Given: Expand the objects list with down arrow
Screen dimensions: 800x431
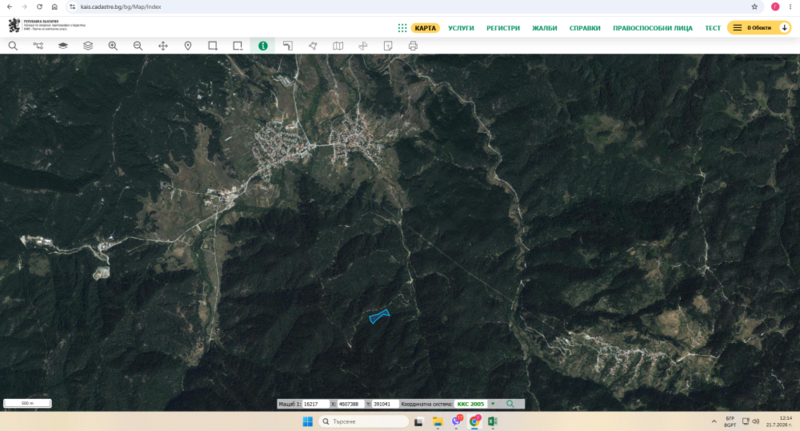Looking at the screenshot, I should coord(784,28).
